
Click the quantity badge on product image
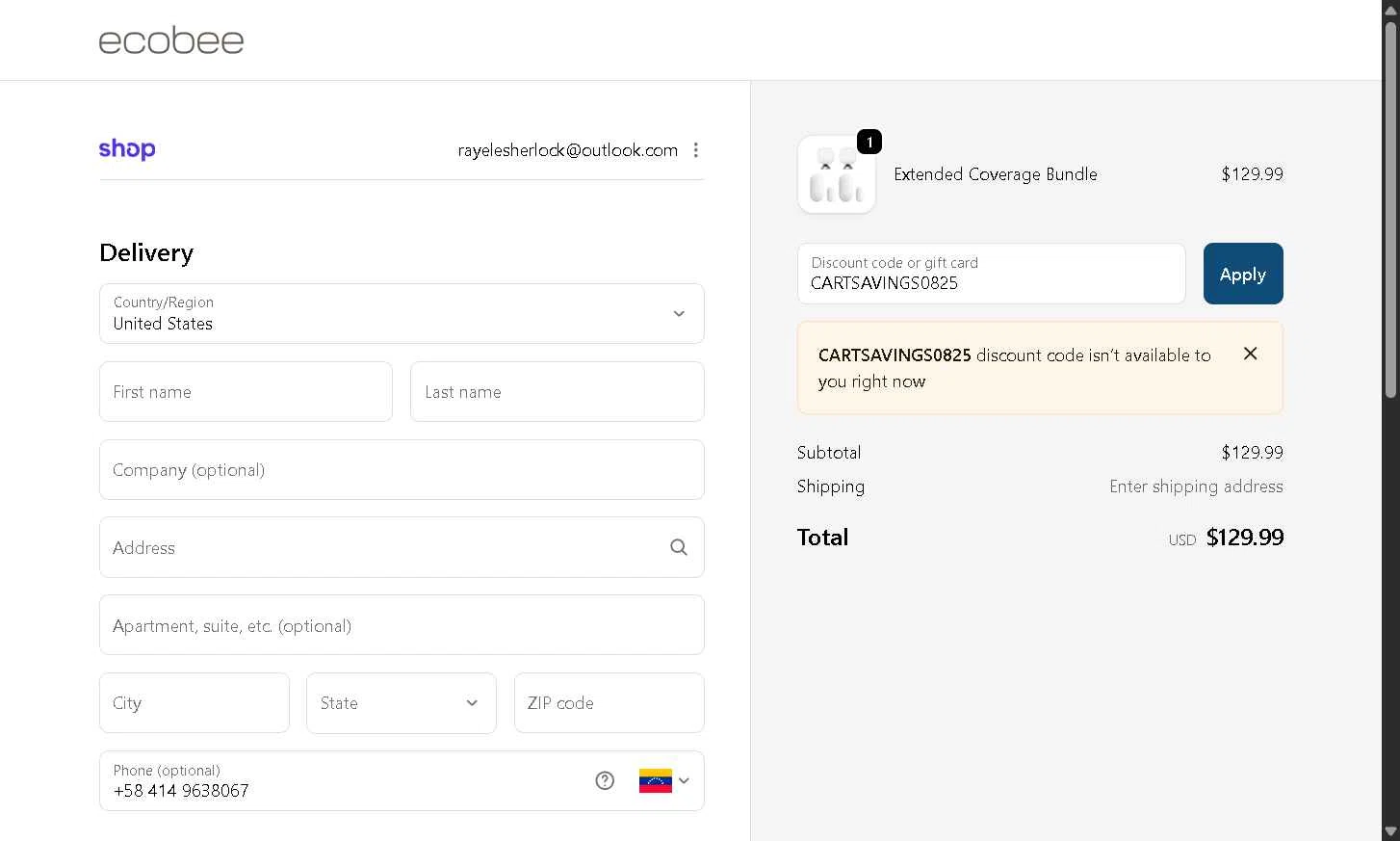[x=869, y=142]
